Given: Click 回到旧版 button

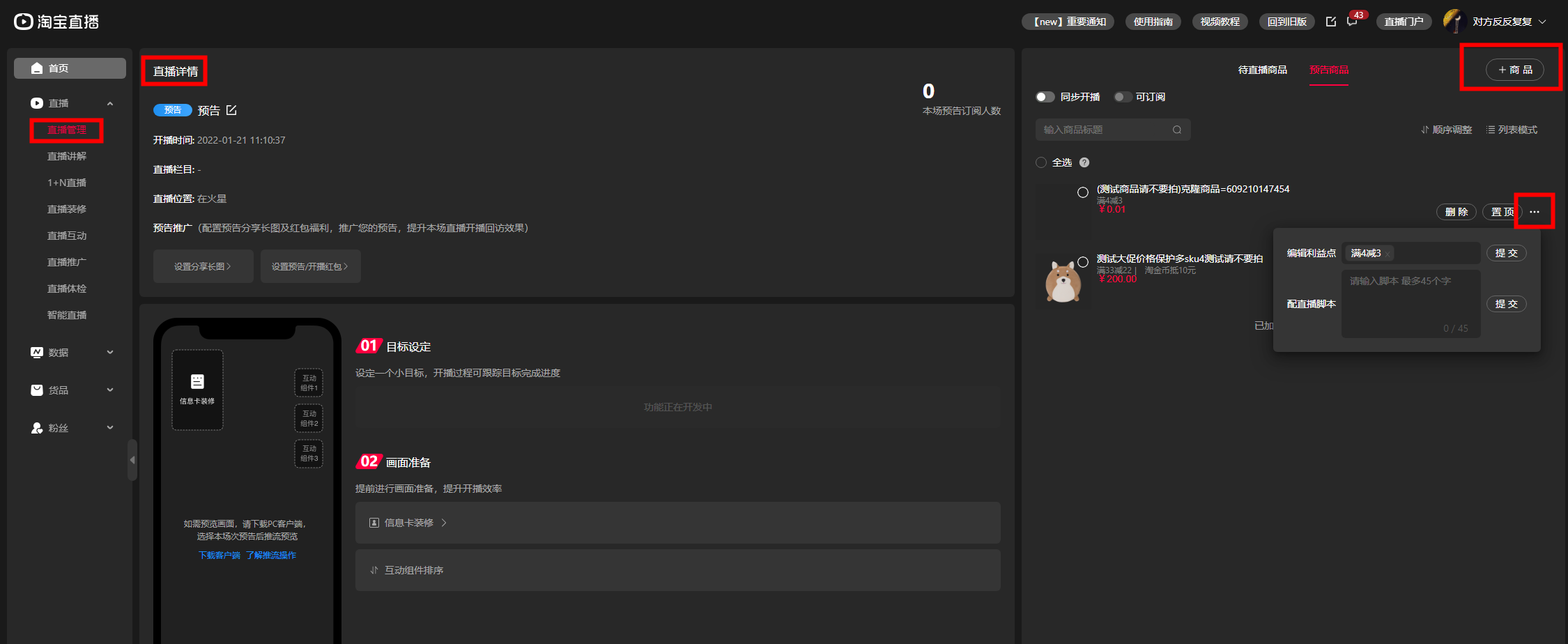Looking at the screenshot, I should pos(1287,22).
